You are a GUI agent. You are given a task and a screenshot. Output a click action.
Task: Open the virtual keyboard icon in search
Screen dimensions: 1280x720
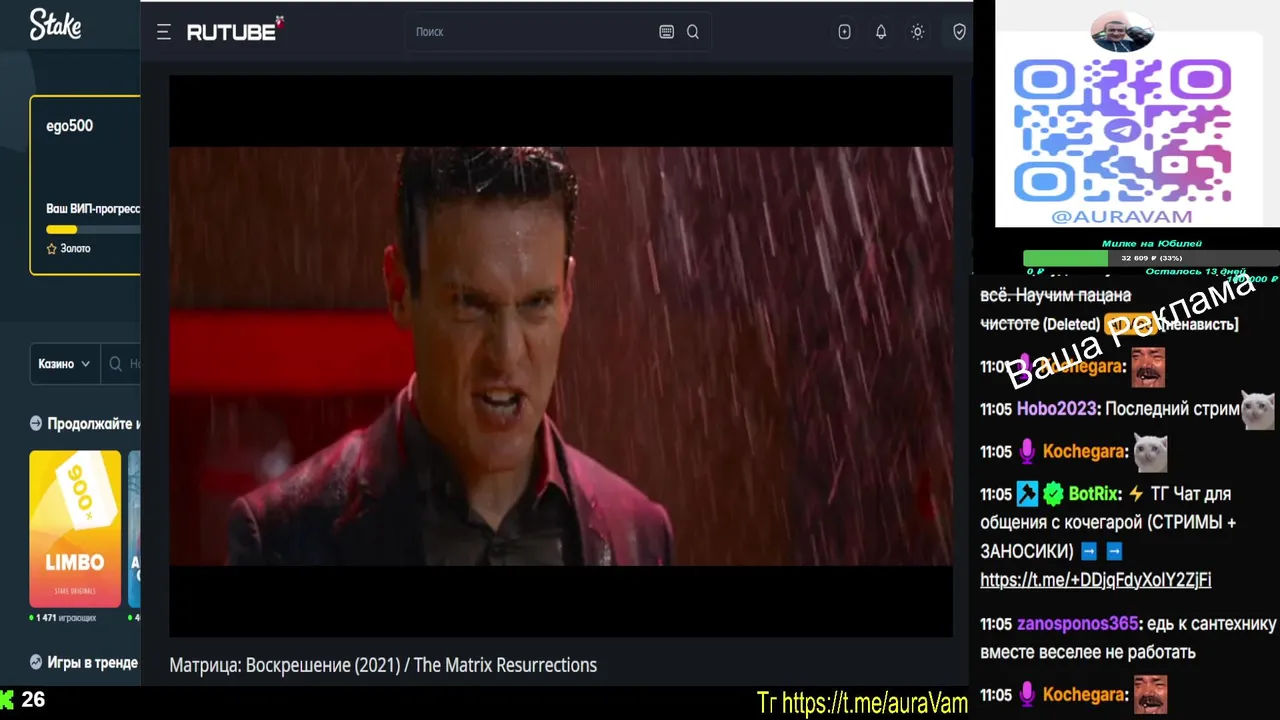pyautogui.click(x=667, y=32)
